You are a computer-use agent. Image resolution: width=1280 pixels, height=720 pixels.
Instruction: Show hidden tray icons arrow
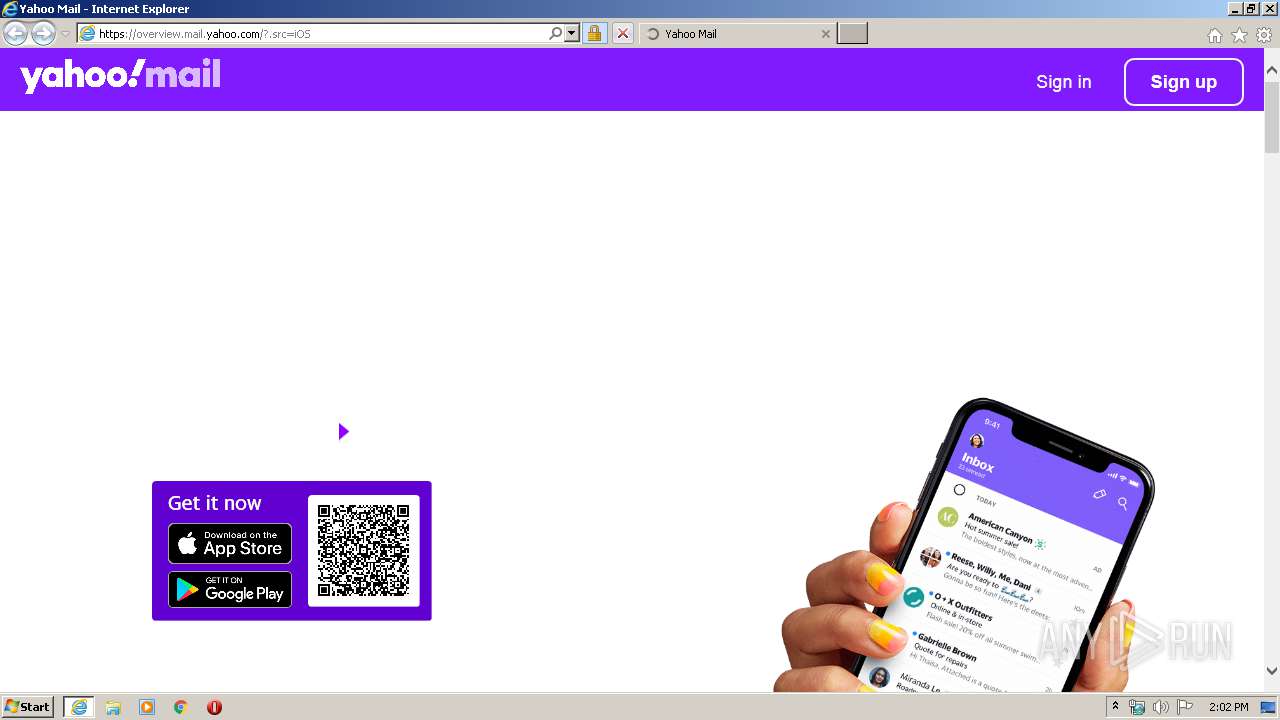[1115, 707]
